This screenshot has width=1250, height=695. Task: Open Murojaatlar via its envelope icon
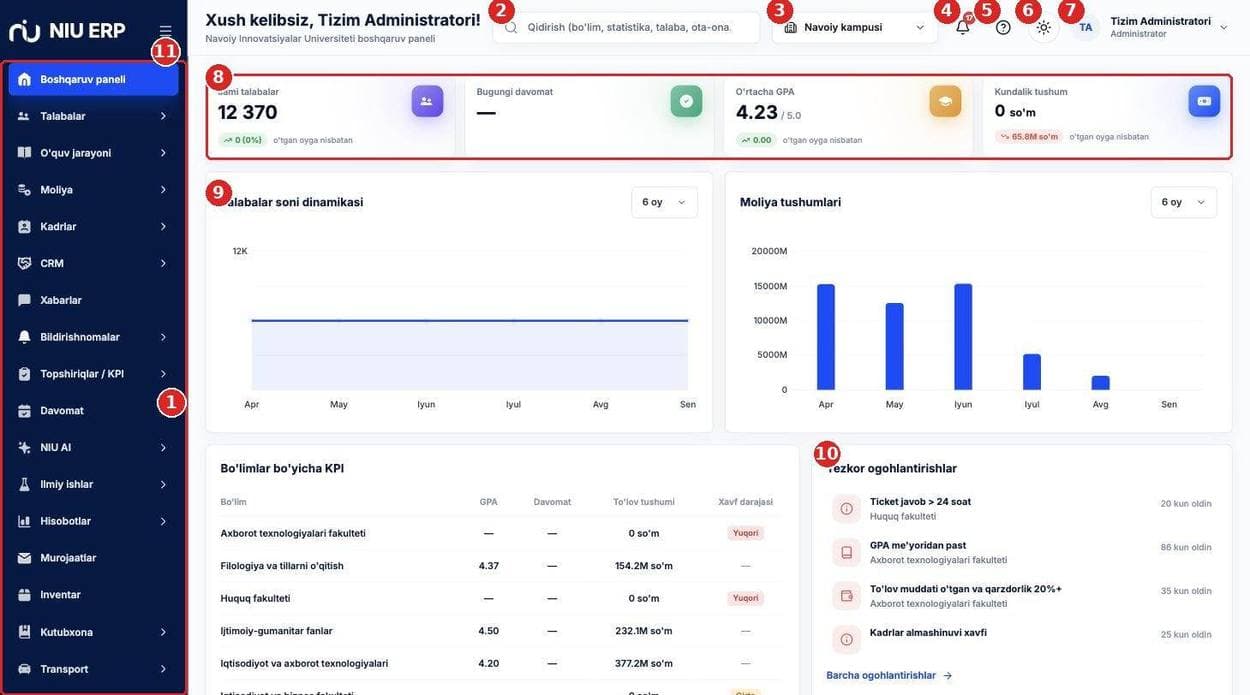pos(24,558)
